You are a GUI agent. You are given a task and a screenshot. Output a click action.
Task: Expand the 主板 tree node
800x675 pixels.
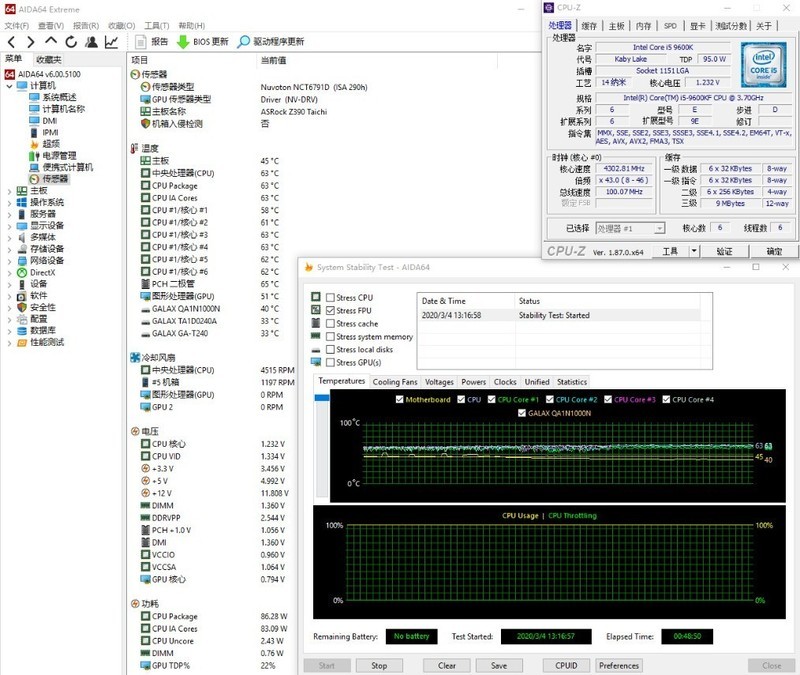click(x=10, y=190)
